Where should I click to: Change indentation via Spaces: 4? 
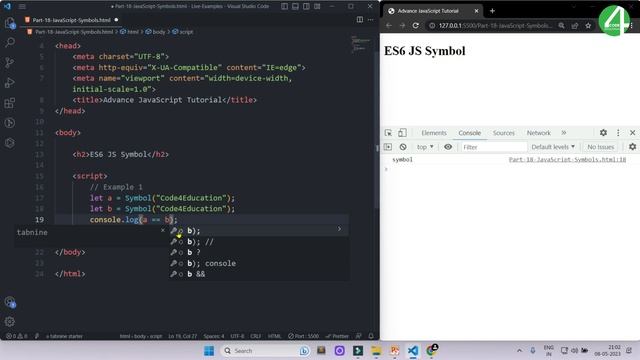[x=214, y=336]
